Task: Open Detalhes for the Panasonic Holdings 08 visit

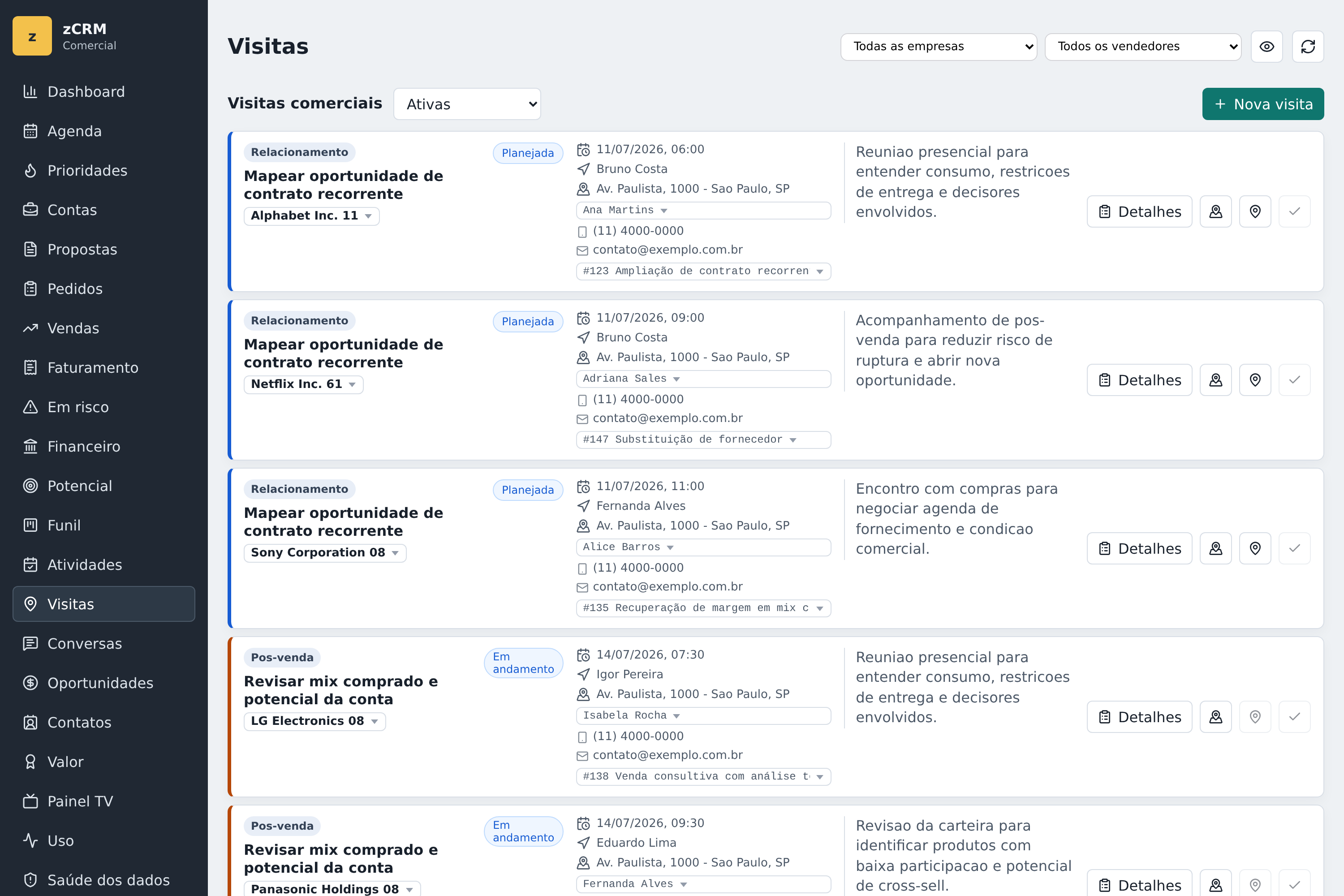Action: tap(1139, 884)
